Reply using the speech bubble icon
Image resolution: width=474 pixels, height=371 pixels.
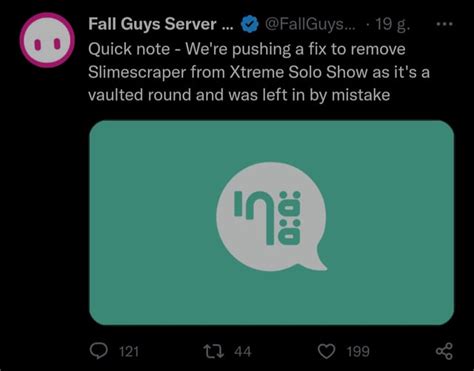click(x=99, y=351)
